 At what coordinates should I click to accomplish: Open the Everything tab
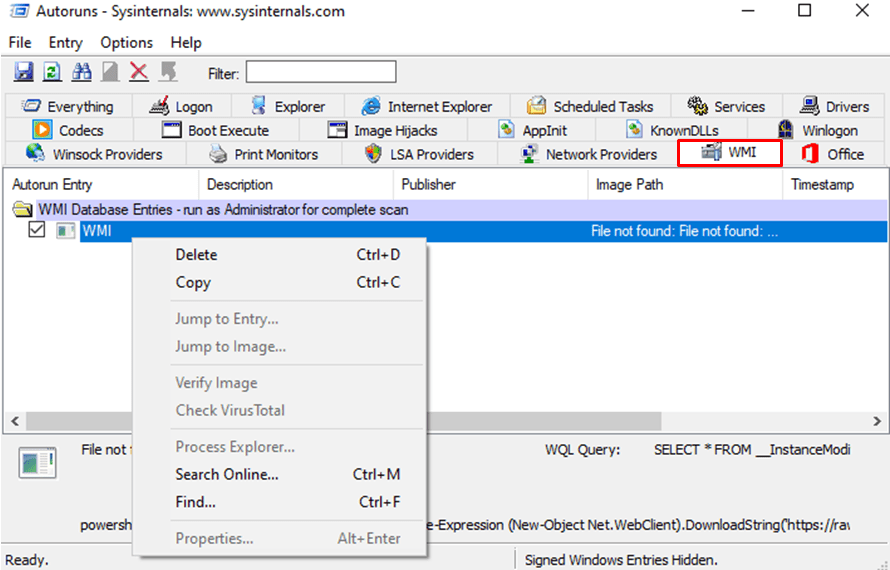click(68, 106)
